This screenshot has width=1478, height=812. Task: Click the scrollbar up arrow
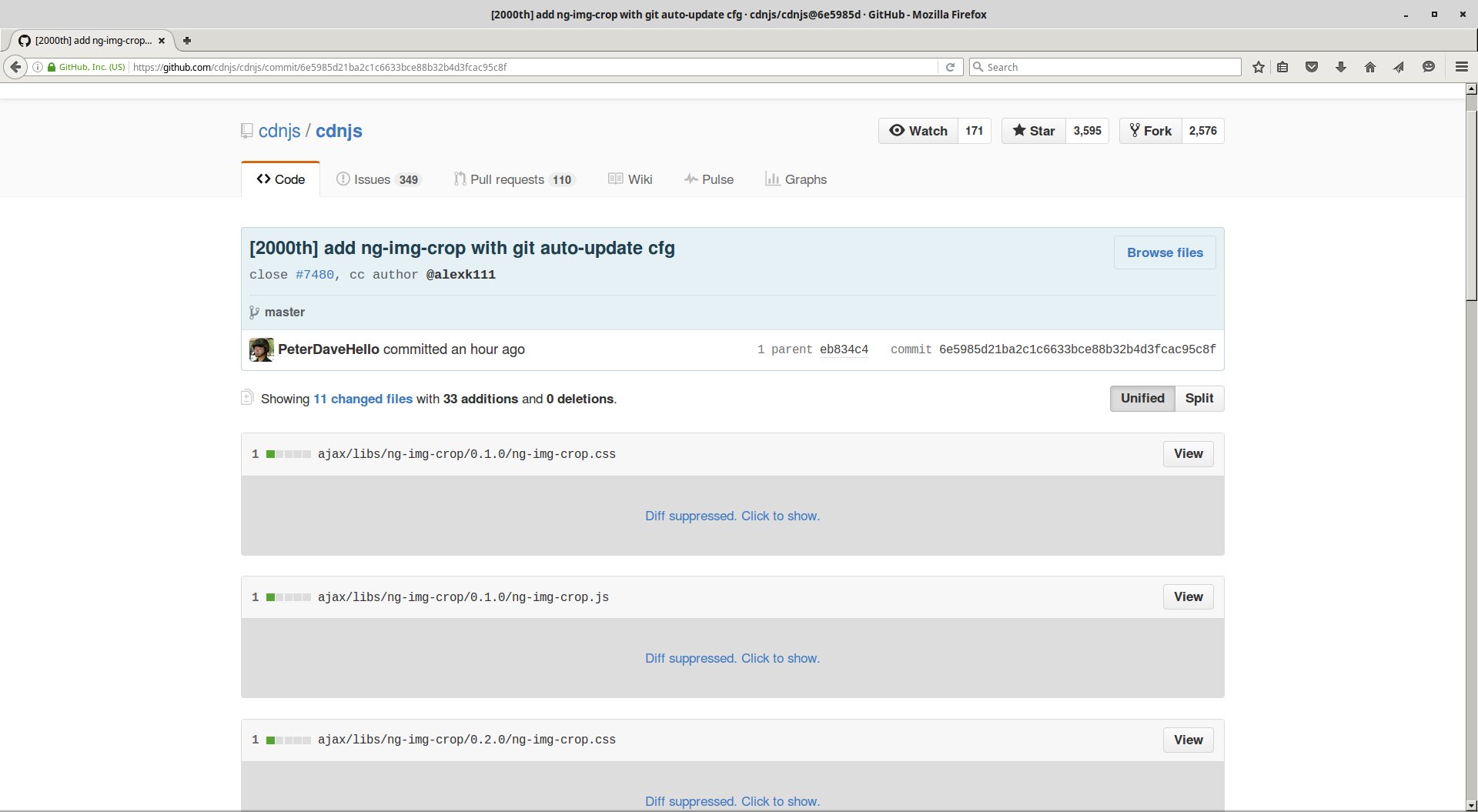(x=1471, y=89)
